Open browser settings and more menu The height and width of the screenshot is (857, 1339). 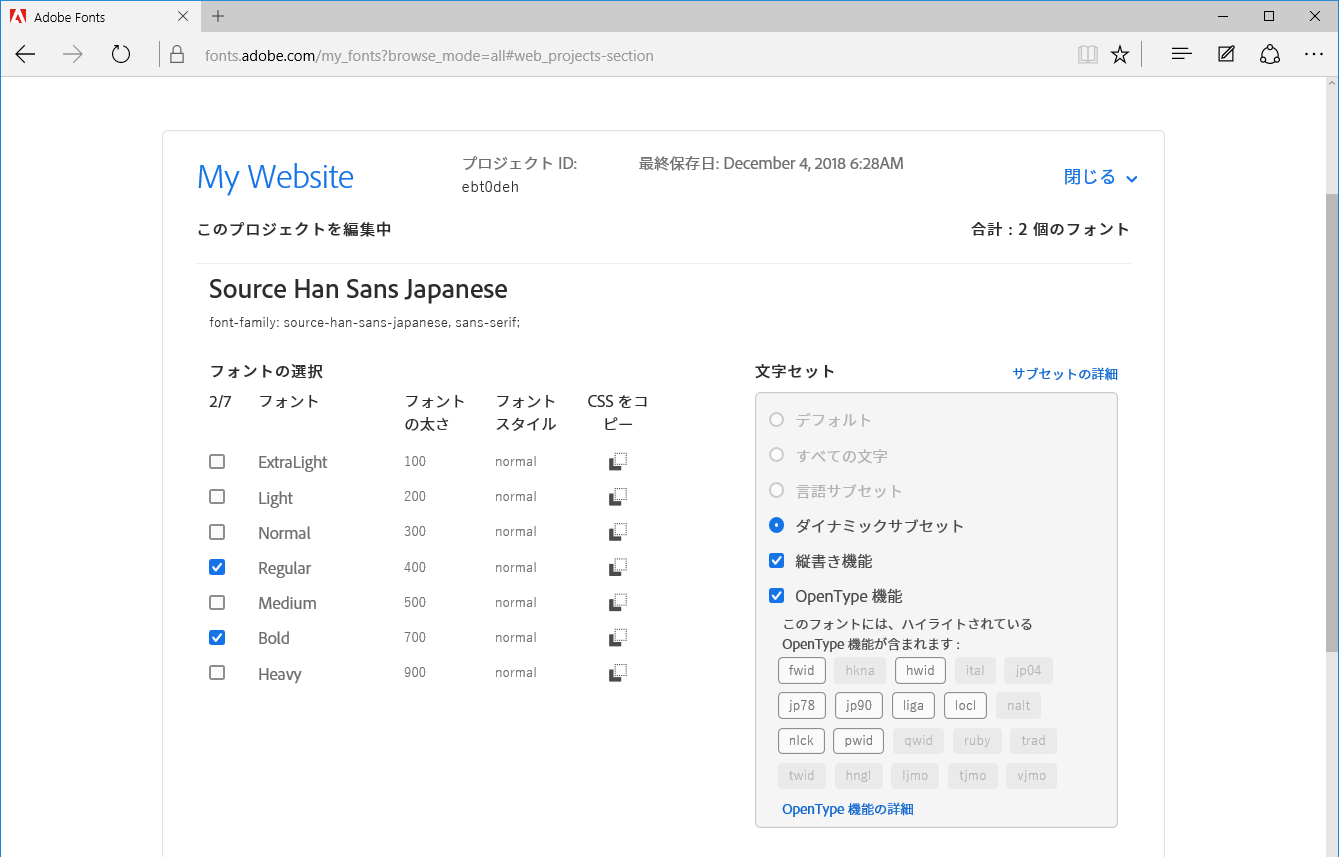pyautogui.click(x=1314, y=55)
